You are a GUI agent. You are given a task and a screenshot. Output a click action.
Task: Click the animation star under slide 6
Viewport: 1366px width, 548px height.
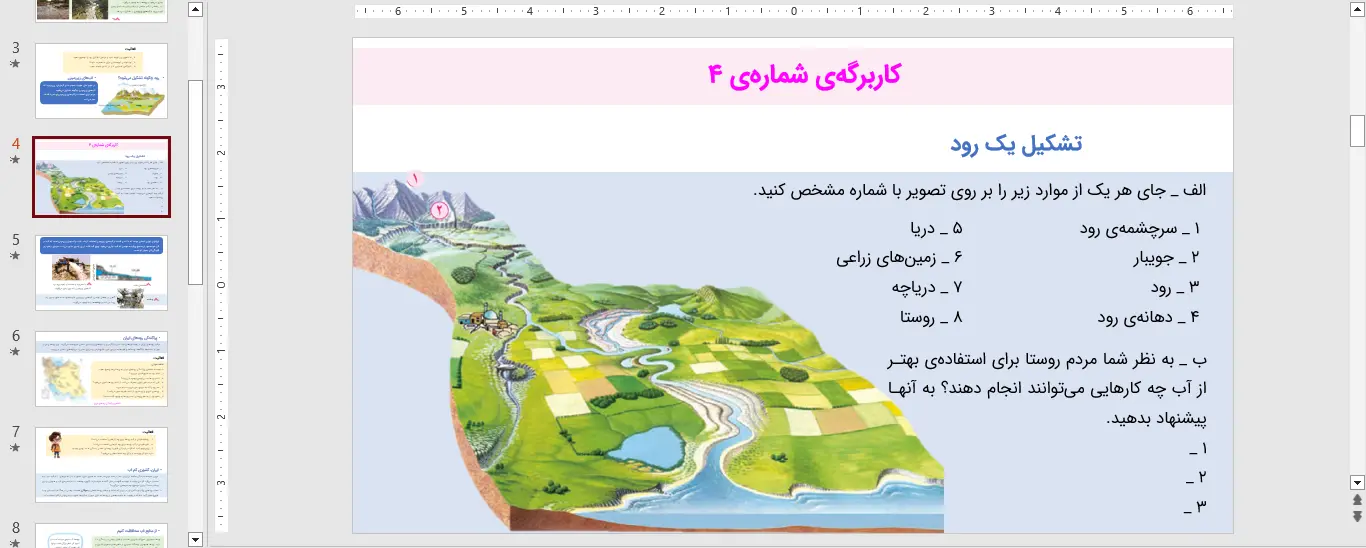pos(15,352)
